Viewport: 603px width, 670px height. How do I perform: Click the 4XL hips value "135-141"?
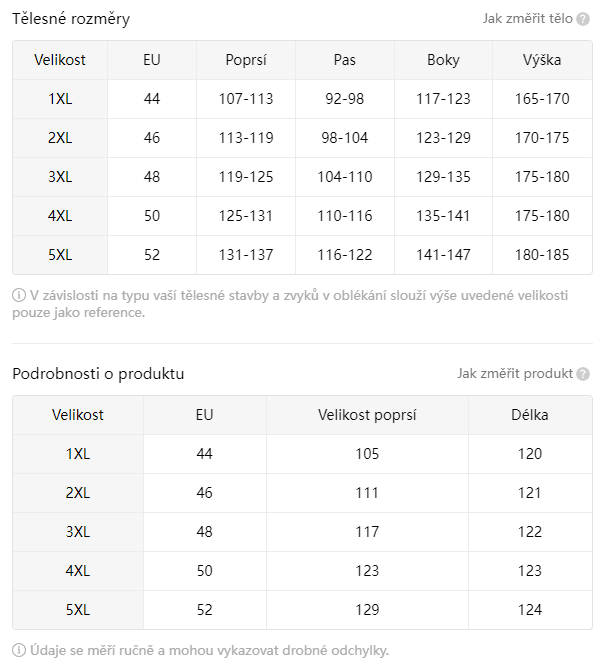coord(443,216)
